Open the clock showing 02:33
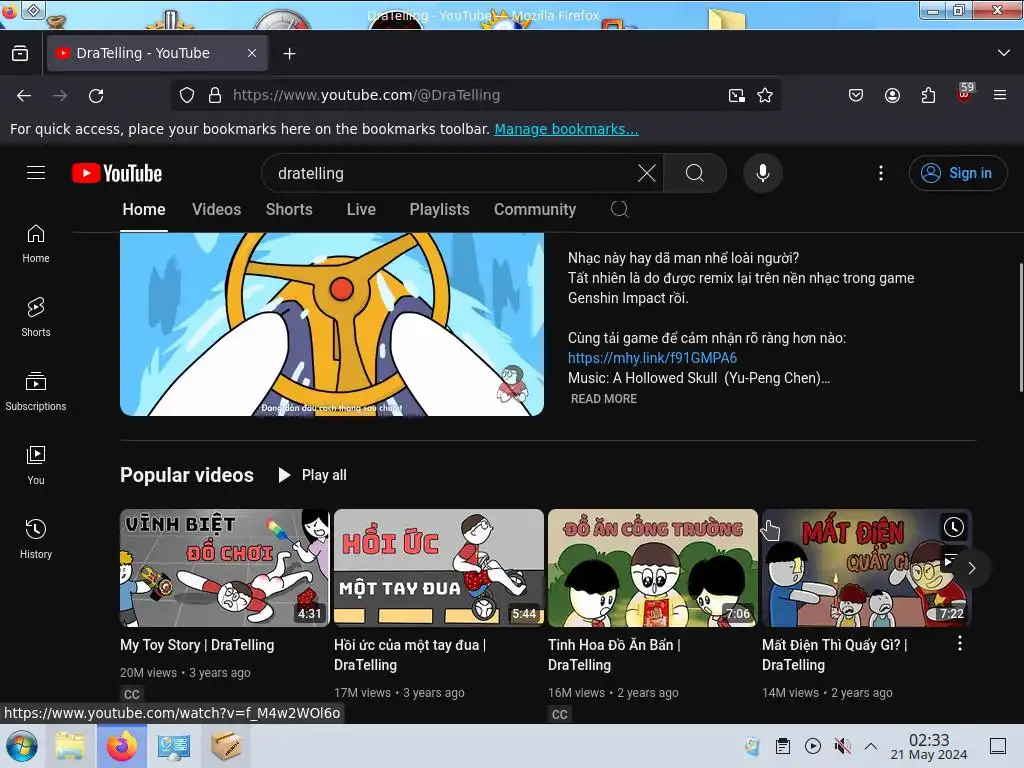1024x768 pixels. (x=929, y=746)
